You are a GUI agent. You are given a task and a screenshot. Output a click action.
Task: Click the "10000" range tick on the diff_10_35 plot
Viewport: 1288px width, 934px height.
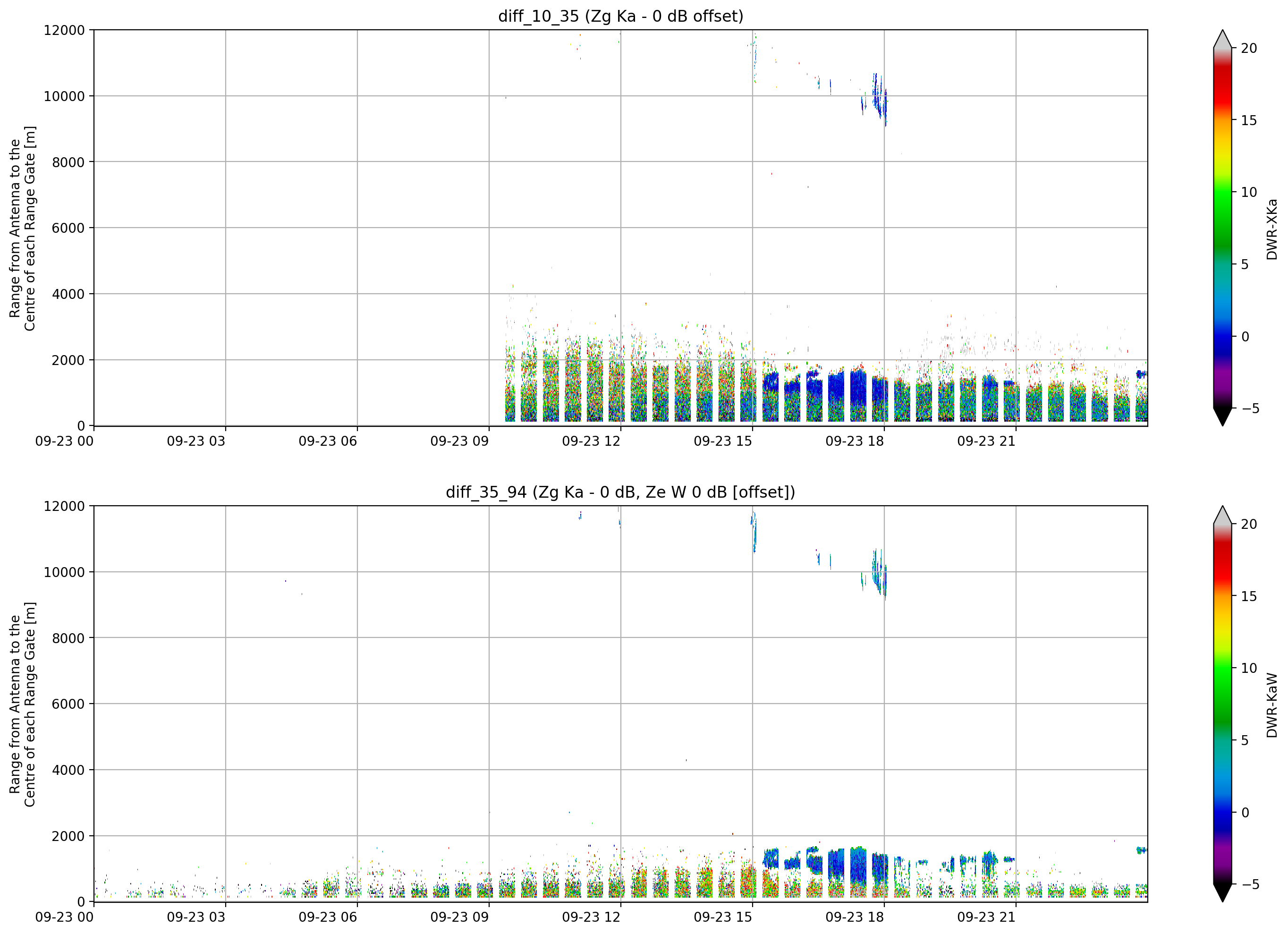[x=64, y=97]
